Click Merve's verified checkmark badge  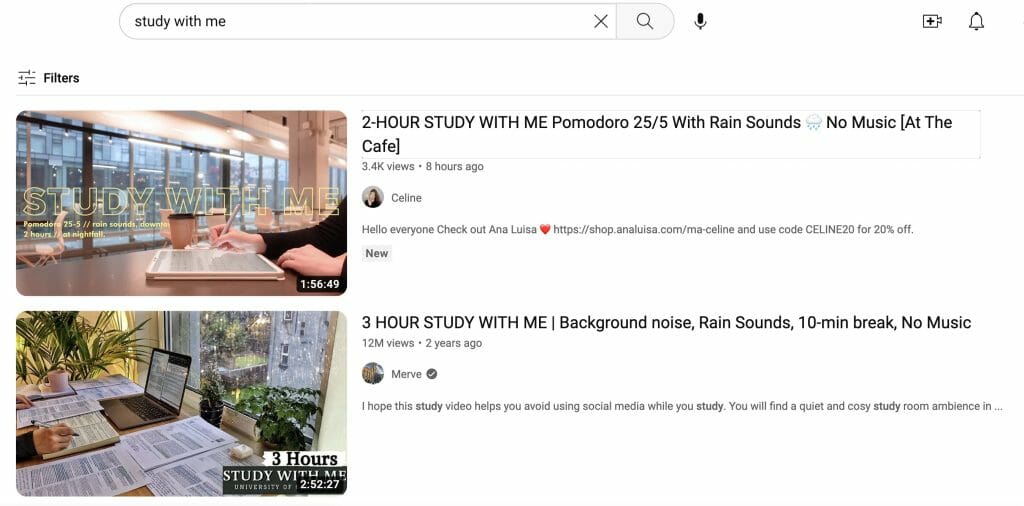pyautogui.click(x=432, y=374)
